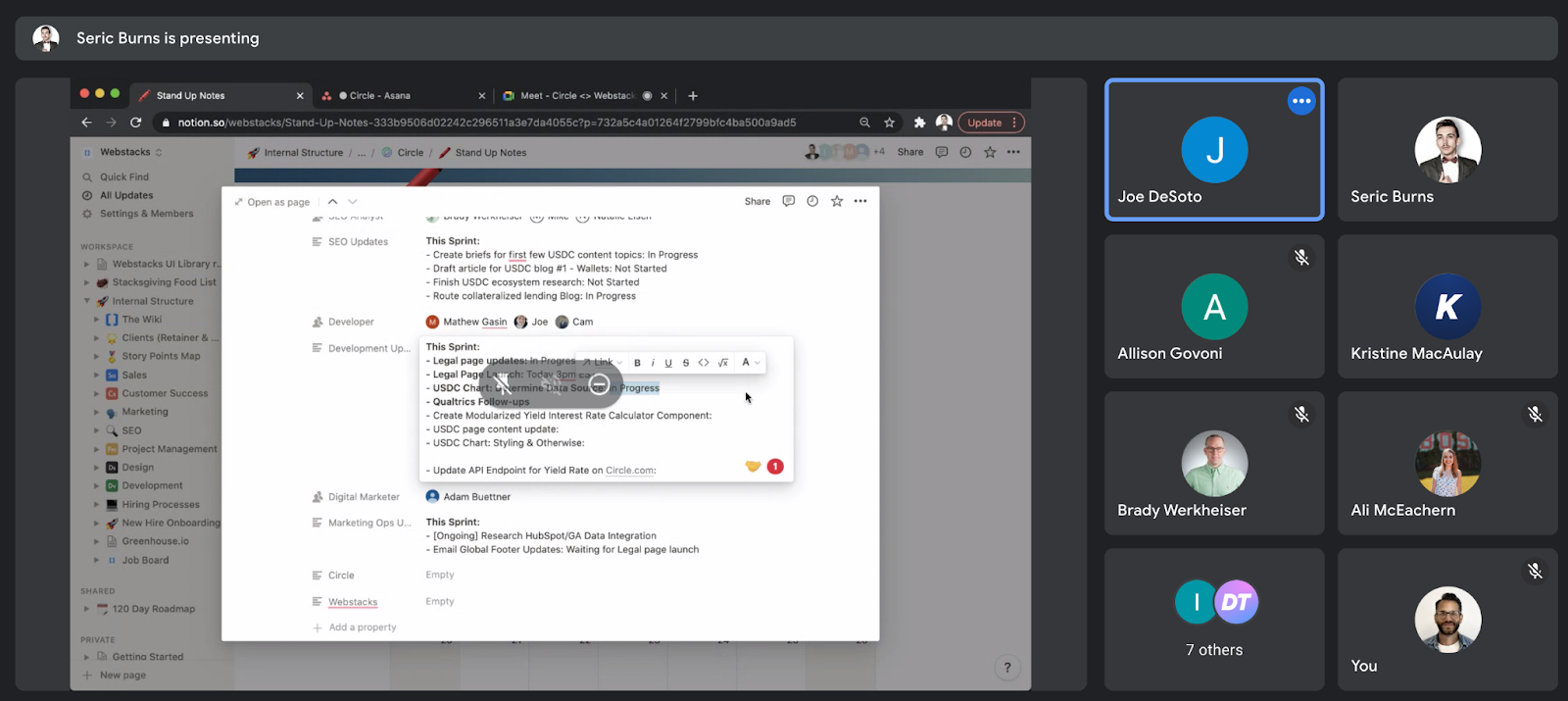This screenshot has height=701, width=1568.
Task: Click browser back arrow
Action: pyautogui.click(x=86, y=123)
